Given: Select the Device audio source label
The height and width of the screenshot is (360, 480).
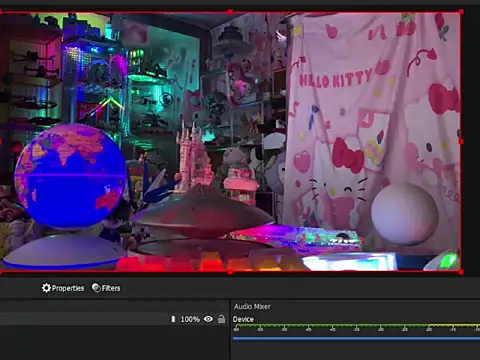Looking at the screenshot, I should pyautogui.click(x=243, y=319).
